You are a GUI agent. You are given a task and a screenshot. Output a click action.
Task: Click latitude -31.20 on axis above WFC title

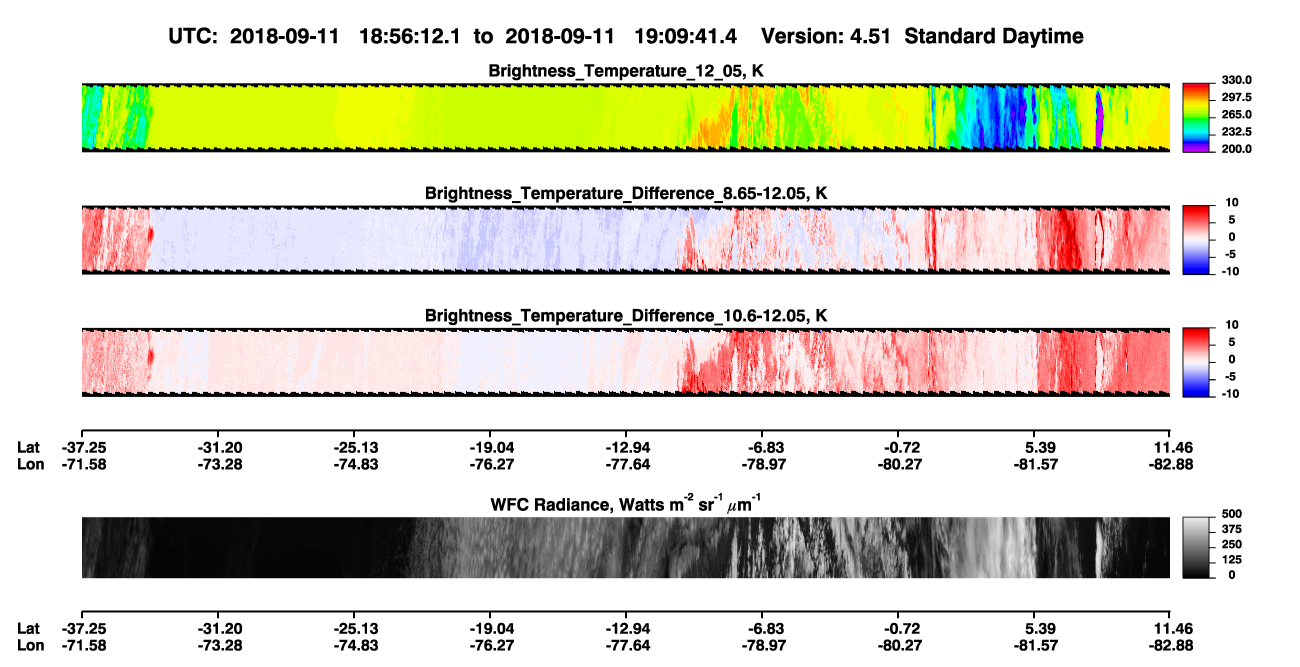click(x=218, y=447)
